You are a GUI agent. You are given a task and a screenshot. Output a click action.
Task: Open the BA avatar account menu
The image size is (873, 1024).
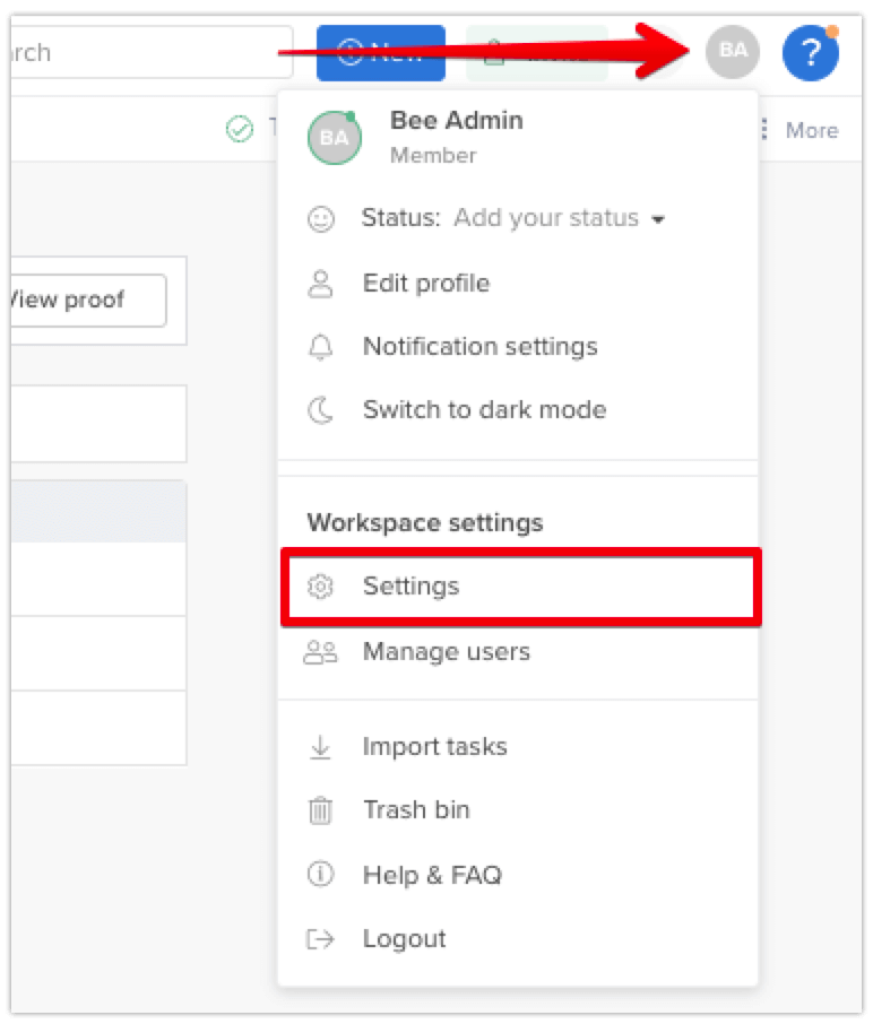tap(733, 51)
